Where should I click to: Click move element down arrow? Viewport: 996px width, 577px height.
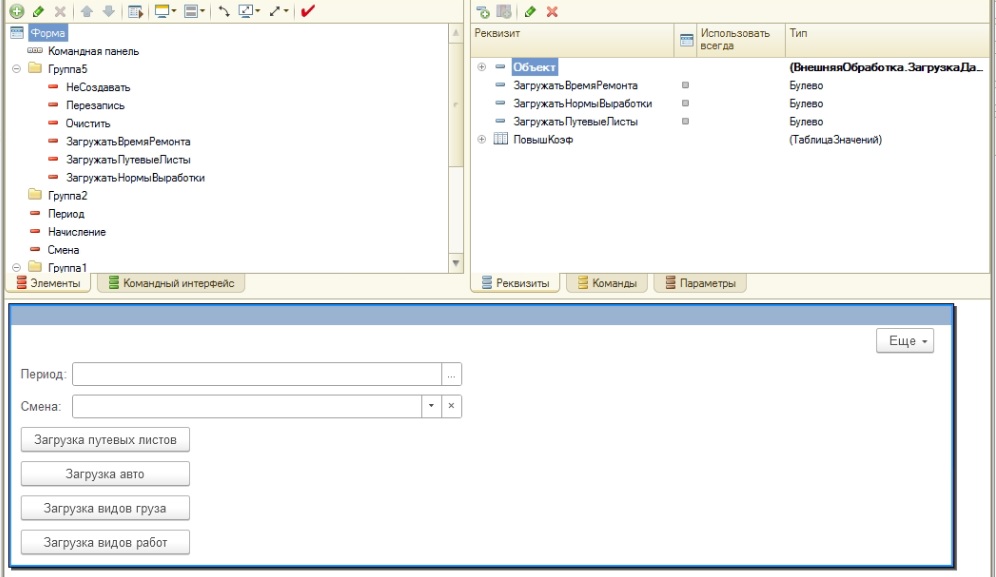(x=109, y=11)
